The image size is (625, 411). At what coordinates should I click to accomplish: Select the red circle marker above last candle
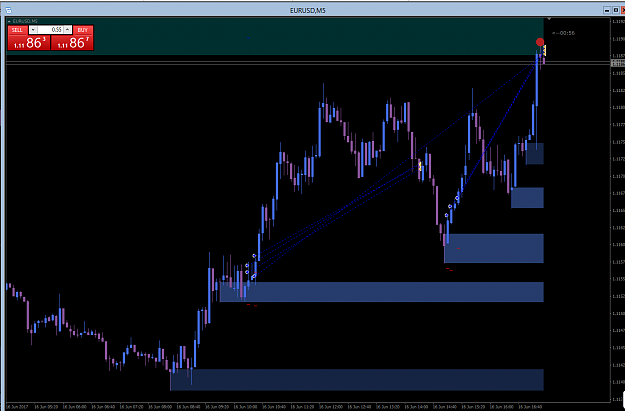pos(540,42)
